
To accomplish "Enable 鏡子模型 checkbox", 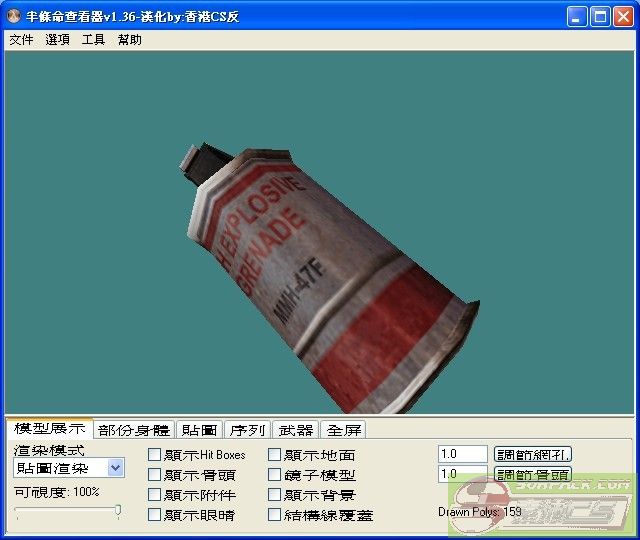I will tap(274, 474).
